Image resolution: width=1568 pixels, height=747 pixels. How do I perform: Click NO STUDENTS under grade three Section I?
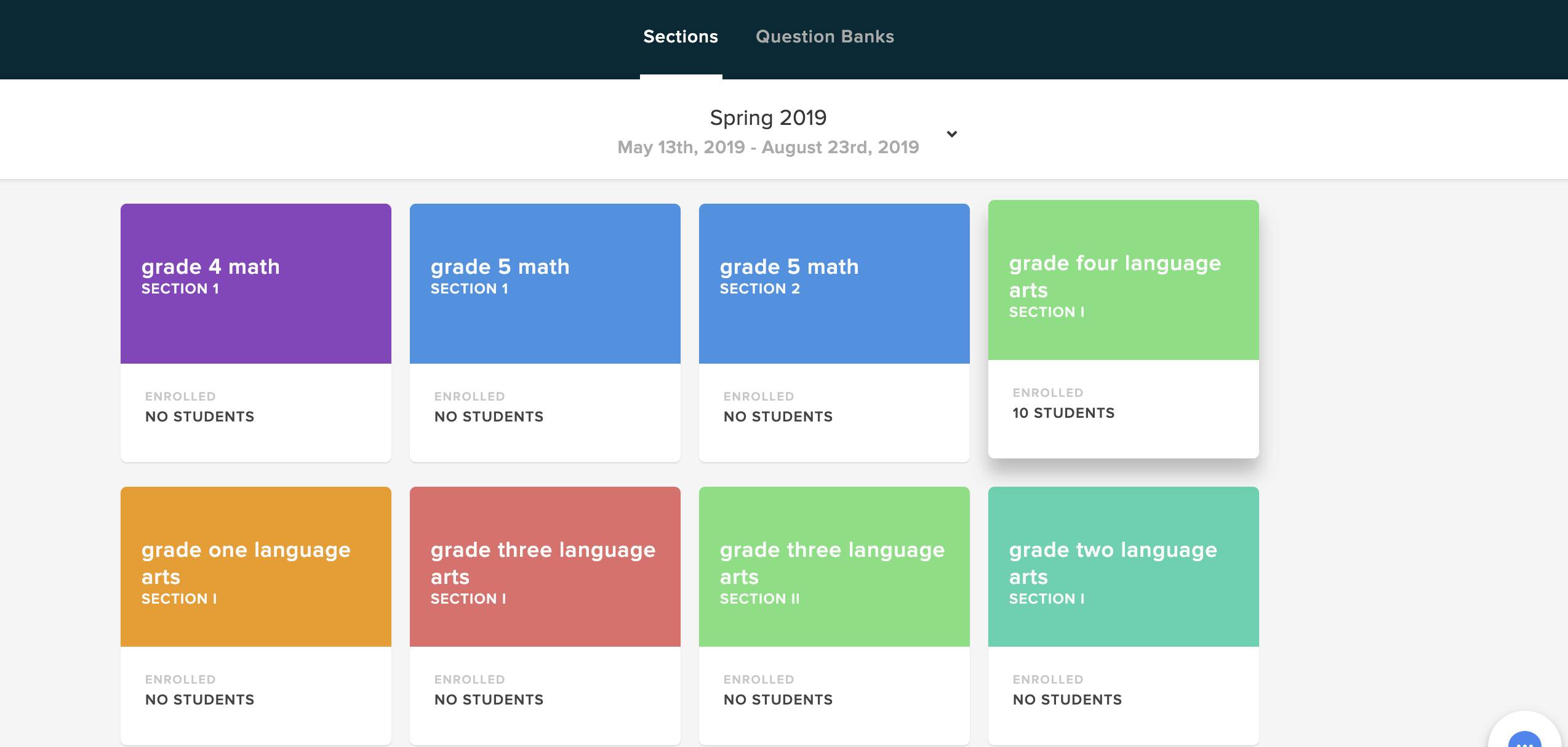tap(489, 700)
